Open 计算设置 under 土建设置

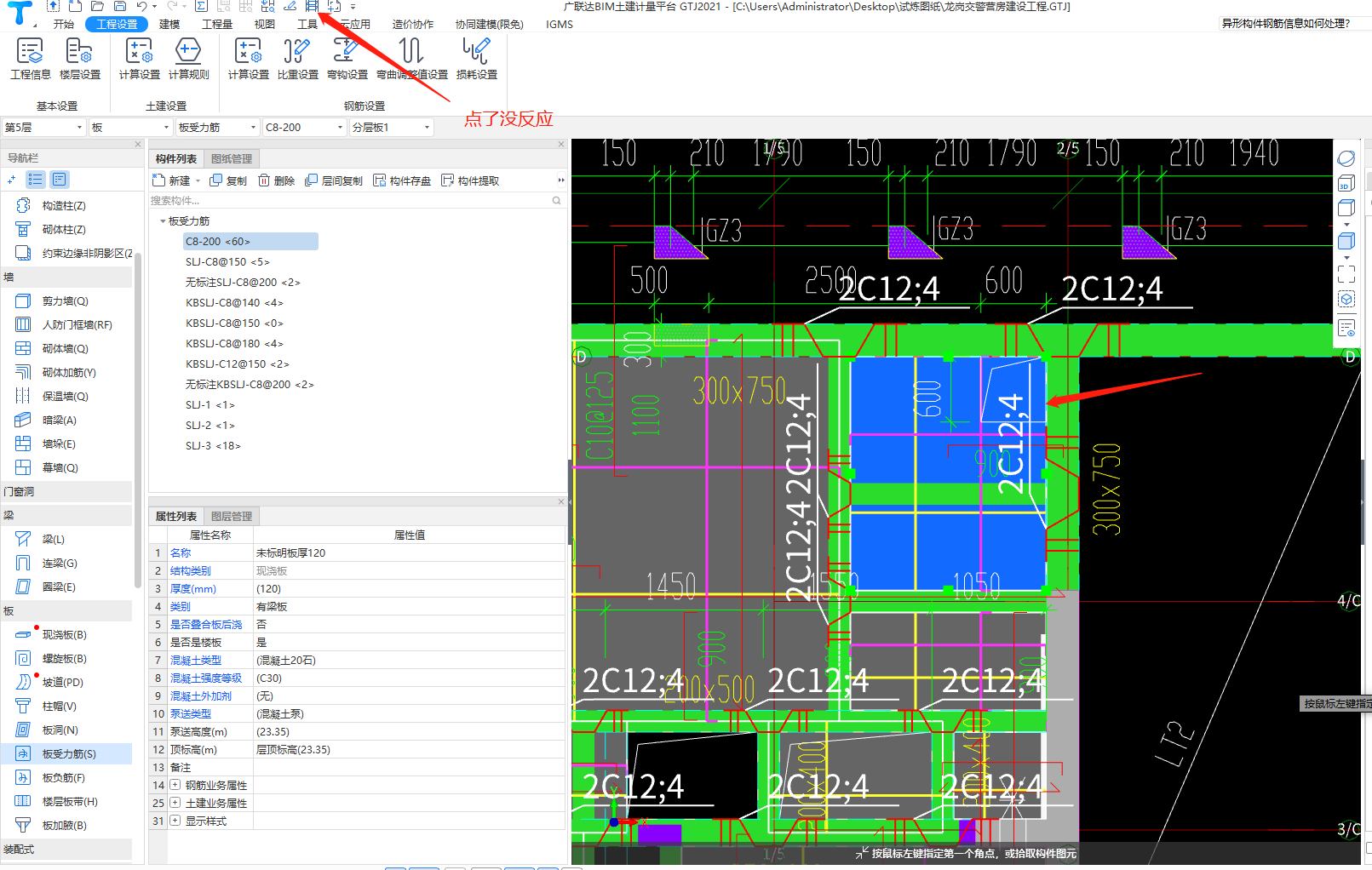(139, 59)
